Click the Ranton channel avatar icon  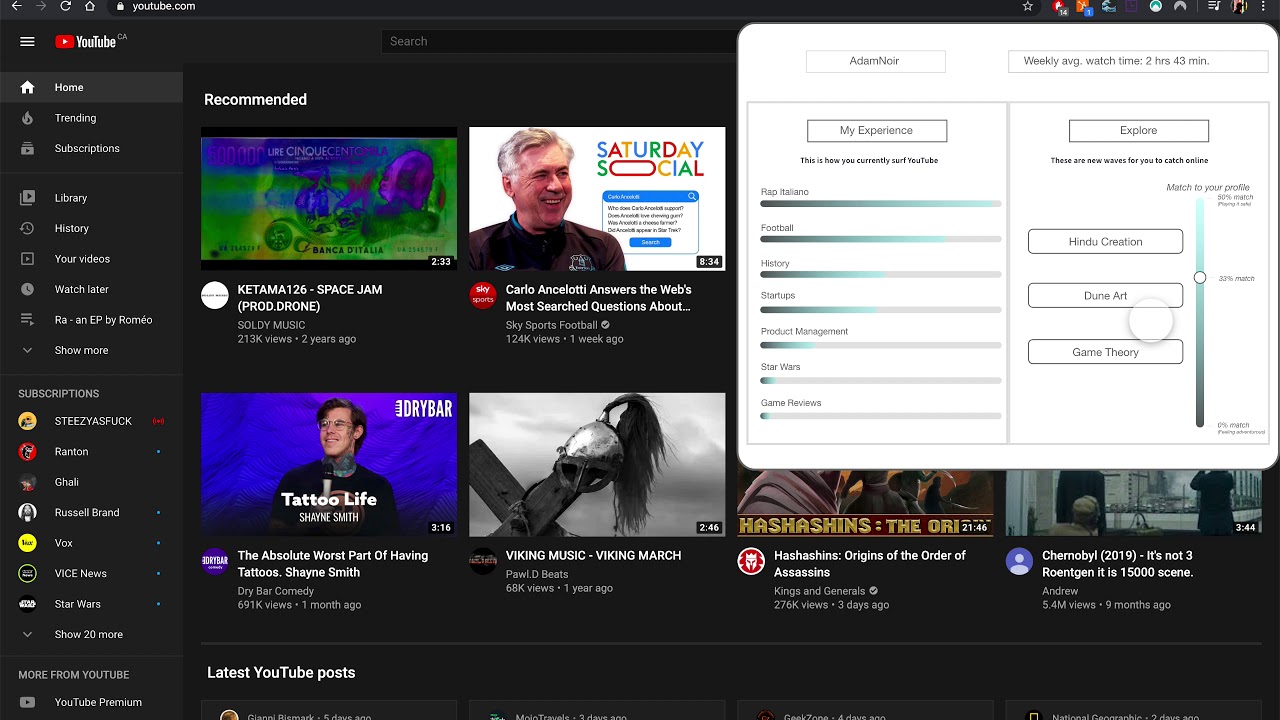[x=28, y=452]
